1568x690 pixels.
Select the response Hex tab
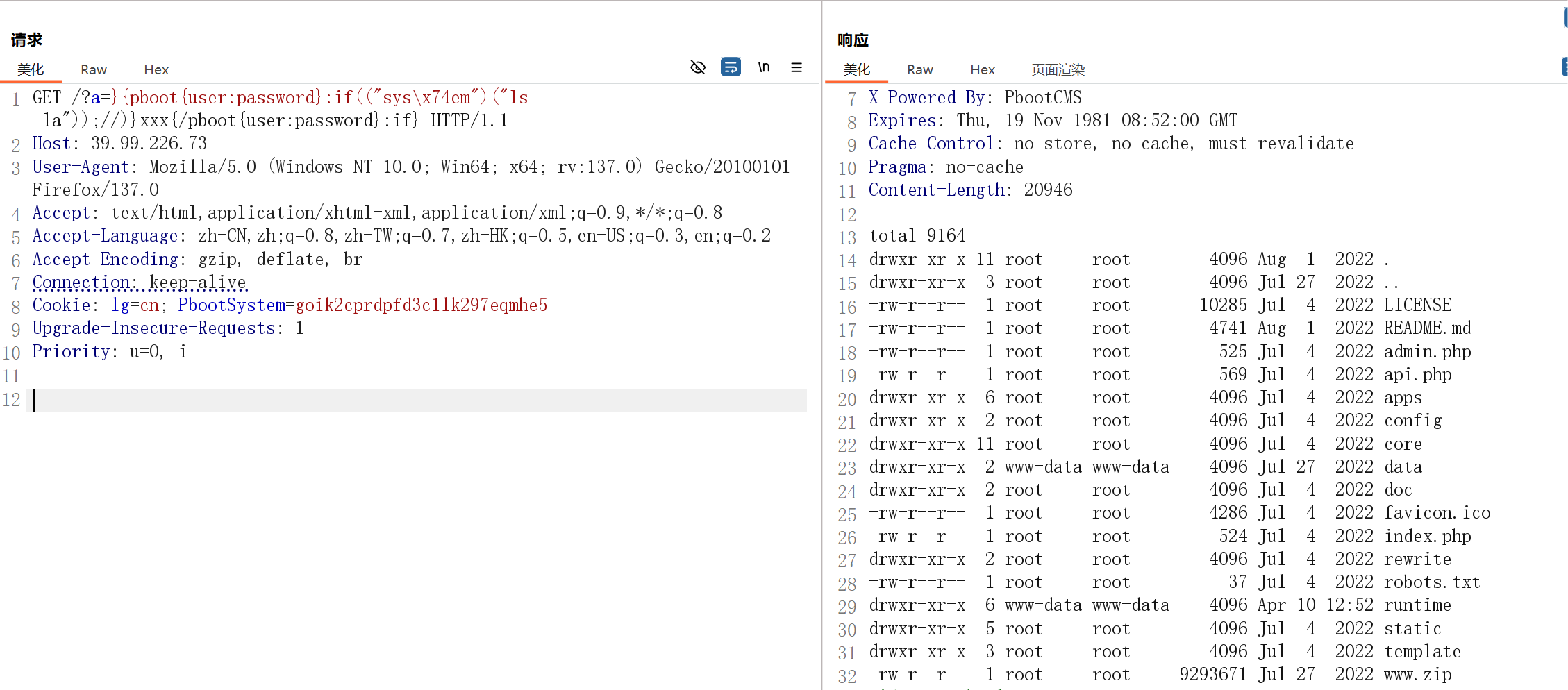(x=983, y=69)
